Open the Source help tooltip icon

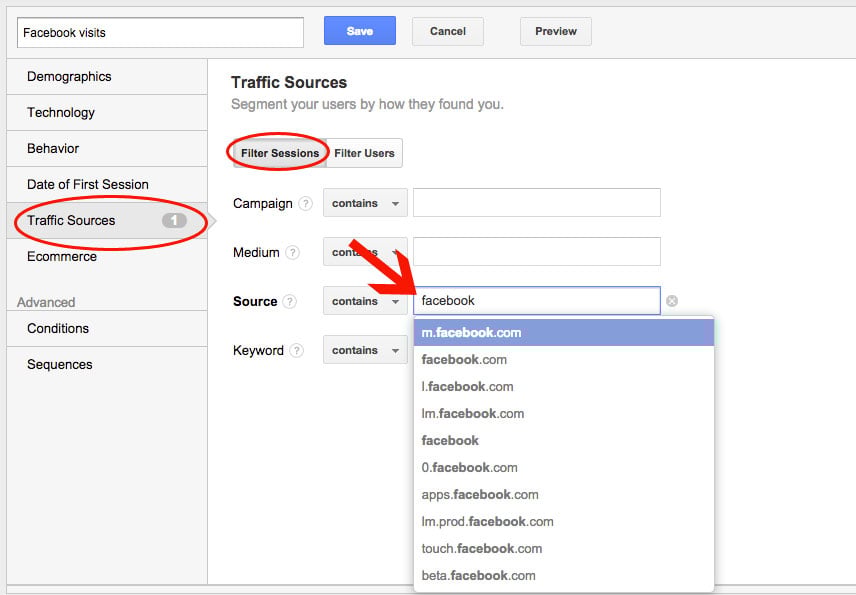coord(290,301)
